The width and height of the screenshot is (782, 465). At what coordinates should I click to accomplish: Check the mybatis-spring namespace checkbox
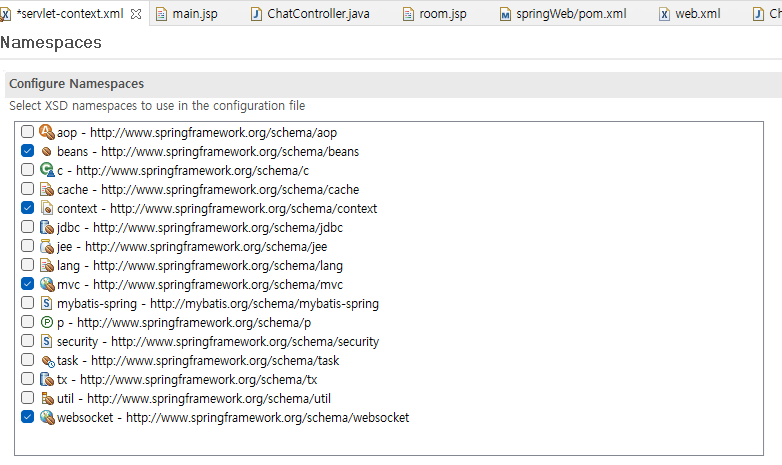pyautogui.click(x=27, y=303)
